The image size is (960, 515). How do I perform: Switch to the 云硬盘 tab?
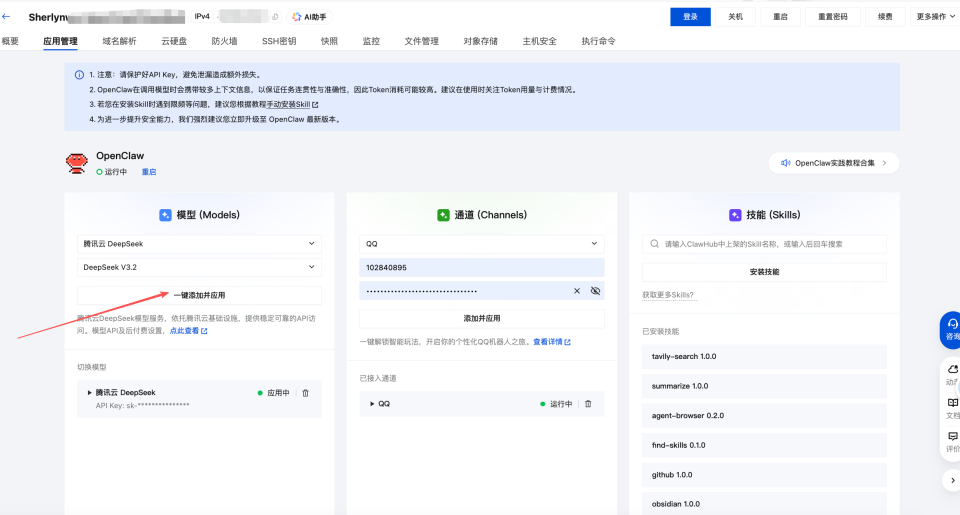[174, 41]
